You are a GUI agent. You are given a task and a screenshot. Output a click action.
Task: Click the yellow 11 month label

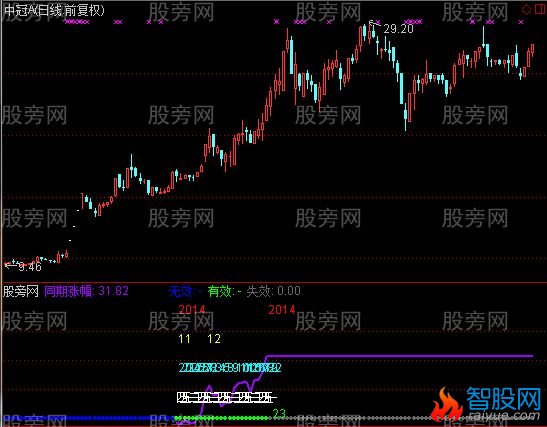[184, 339]
